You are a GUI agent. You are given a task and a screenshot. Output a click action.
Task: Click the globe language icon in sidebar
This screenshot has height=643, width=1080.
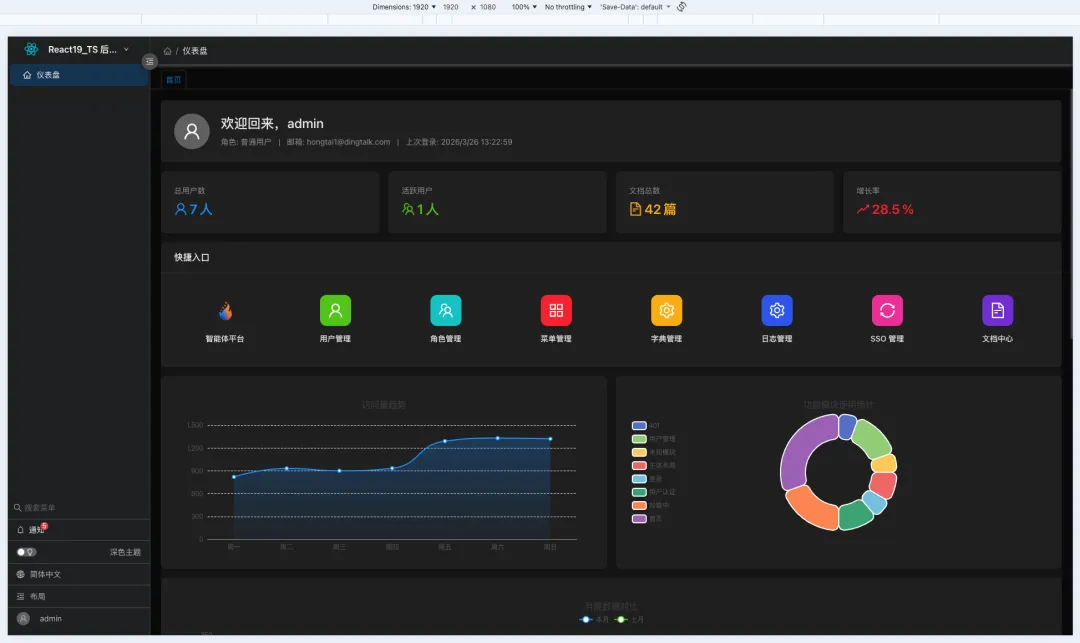click(21, 574)
